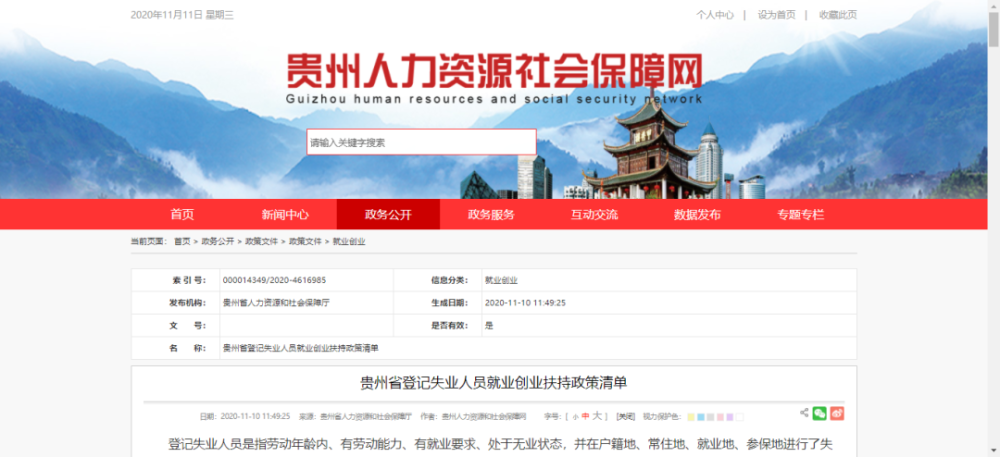This screenshot has width=1000, height=457.
Task: Select the blue eye-protection color
Action: (x=700, y=417)
